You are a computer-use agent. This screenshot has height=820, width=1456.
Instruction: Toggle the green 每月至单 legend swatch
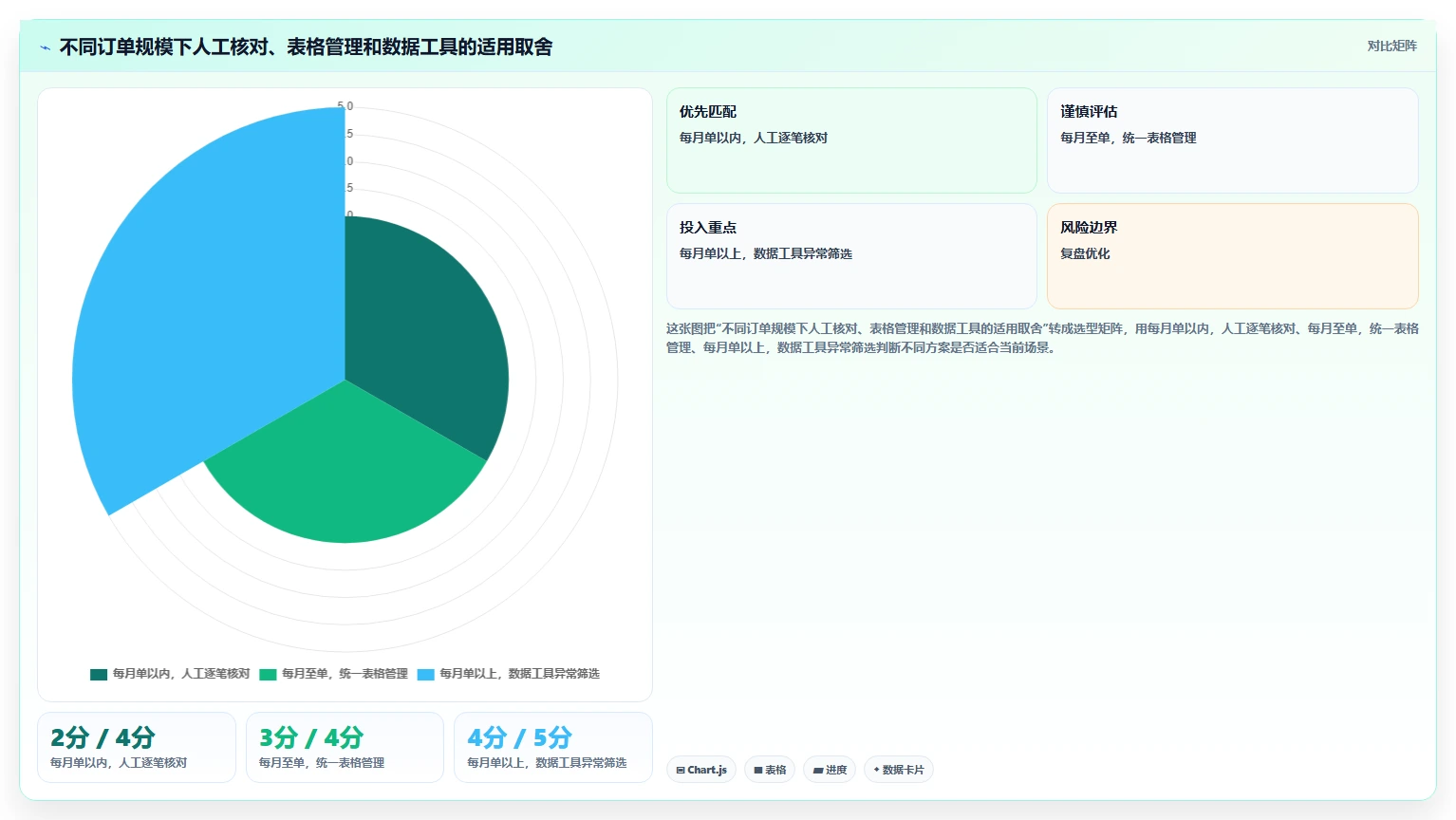pyautogui.click(x=268, y=675)
